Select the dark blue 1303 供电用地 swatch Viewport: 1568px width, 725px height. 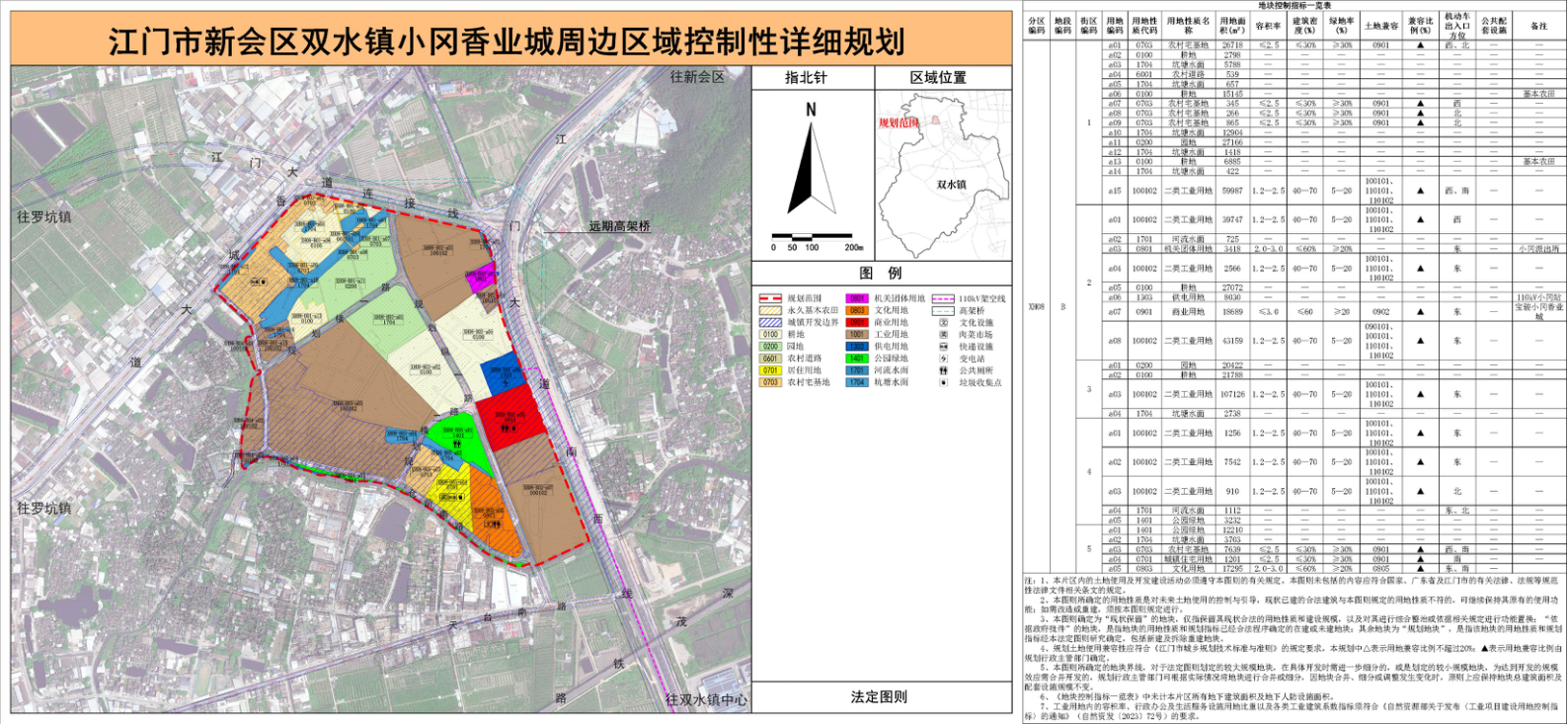(857, 347)
